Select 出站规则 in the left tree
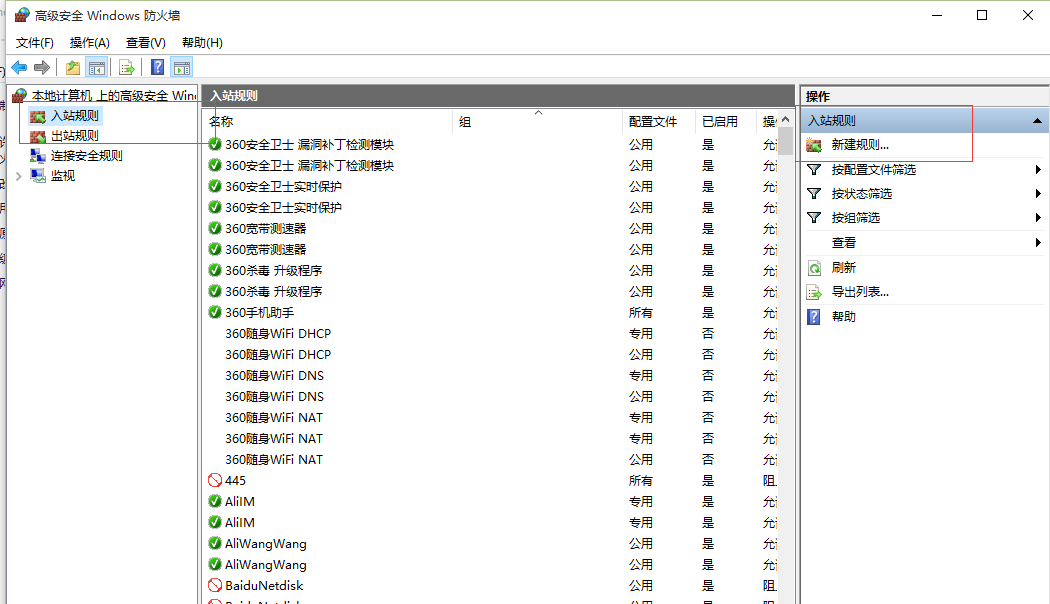The height and width of the screenshot is (604, 1050). click(x=75, y=136)
